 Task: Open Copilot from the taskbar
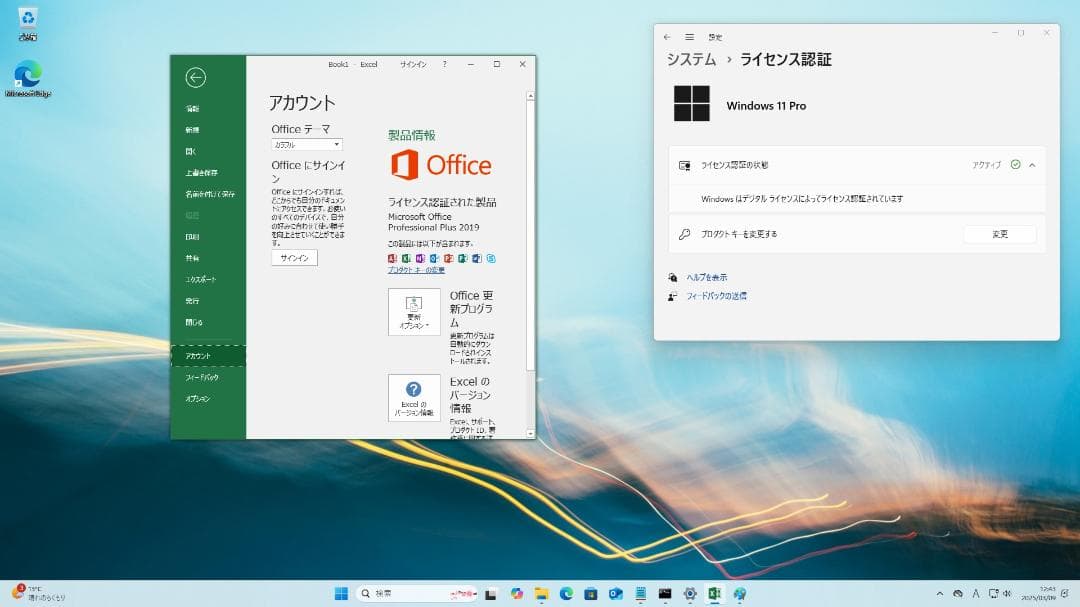[x=519, y=592]
